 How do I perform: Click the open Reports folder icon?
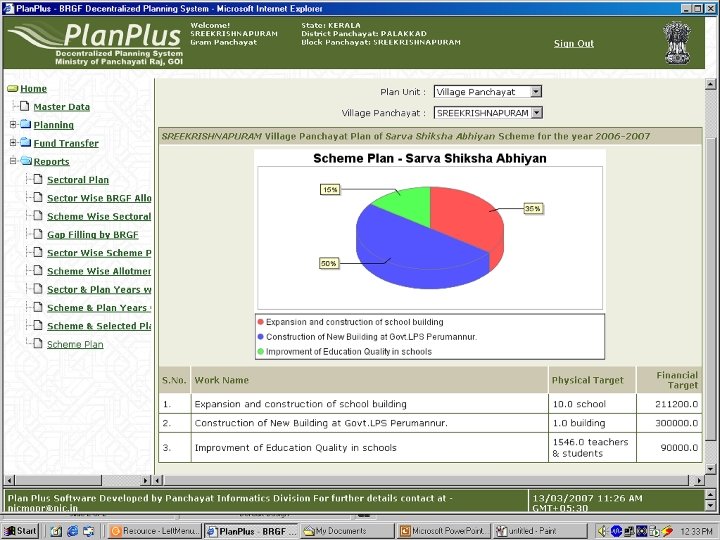(26, 161)
